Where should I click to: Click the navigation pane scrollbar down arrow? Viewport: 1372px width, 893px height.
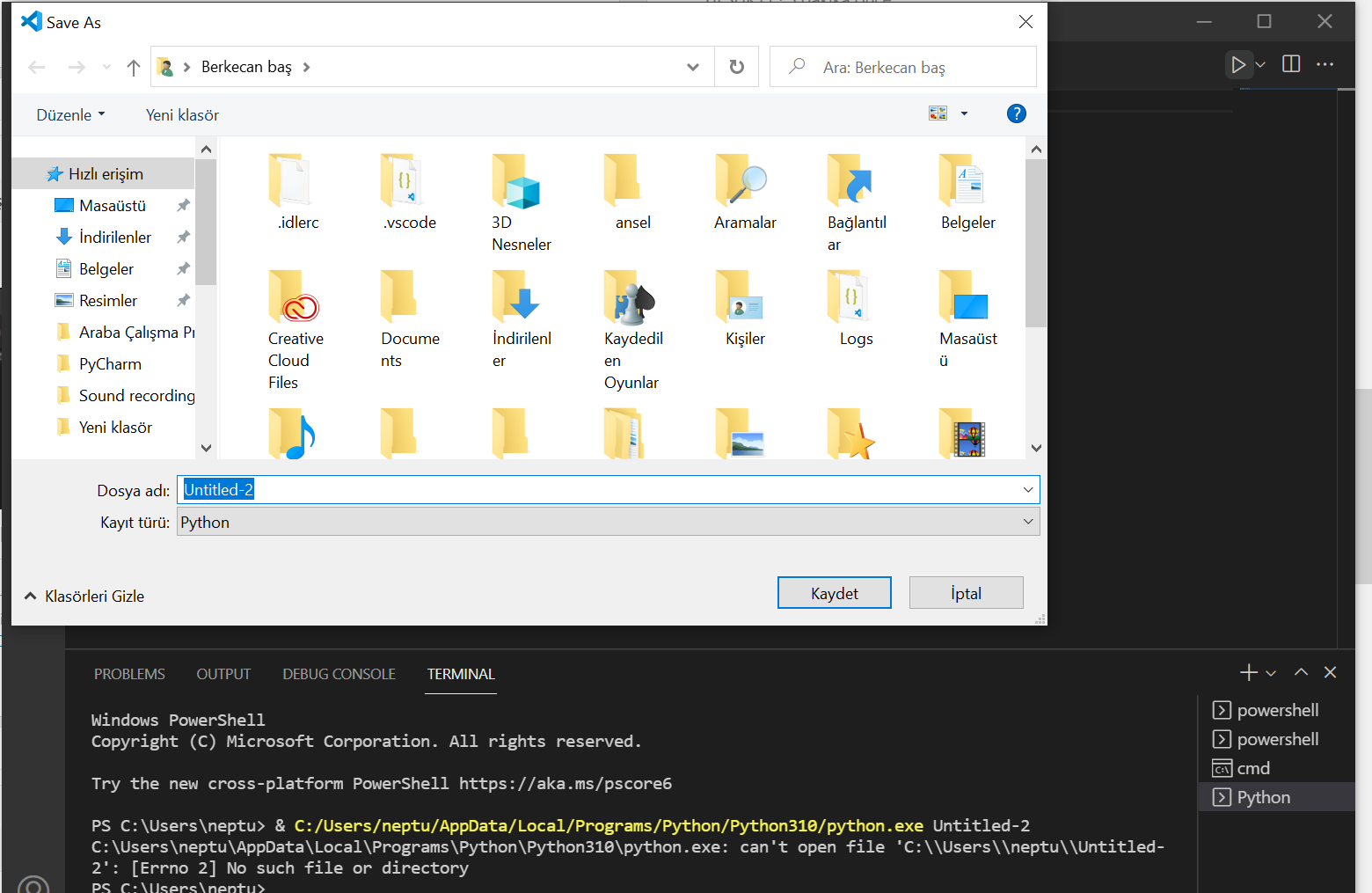(x=206, y=448)
